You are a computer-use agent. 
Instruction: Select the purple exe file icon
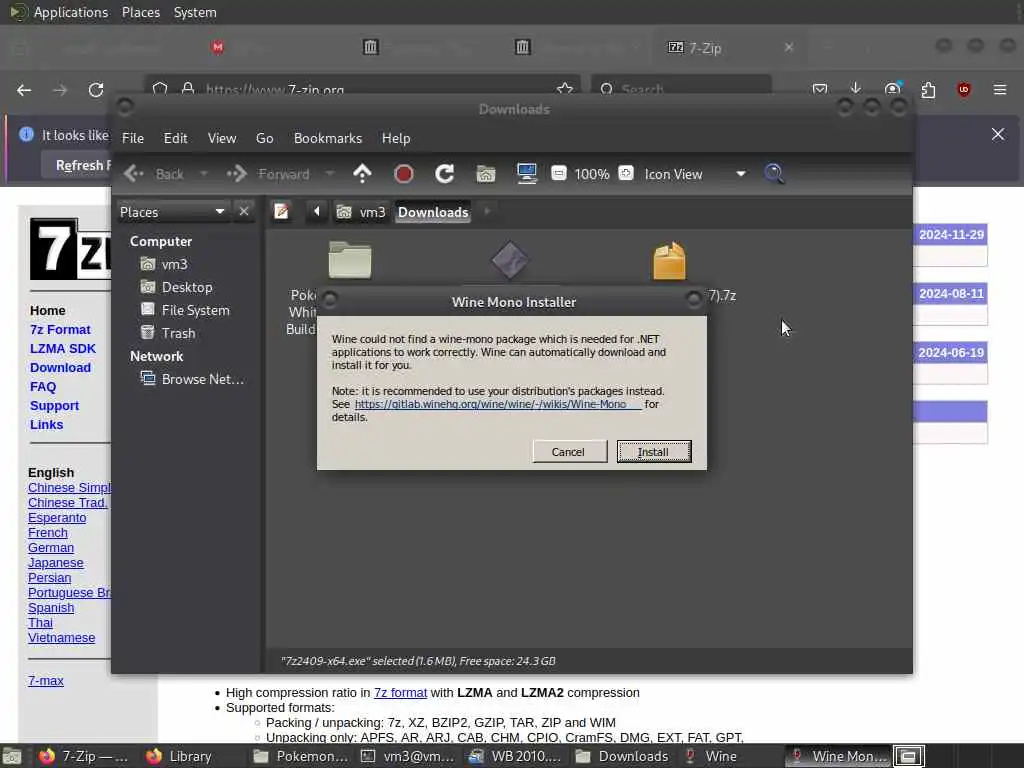pos(510,260)
